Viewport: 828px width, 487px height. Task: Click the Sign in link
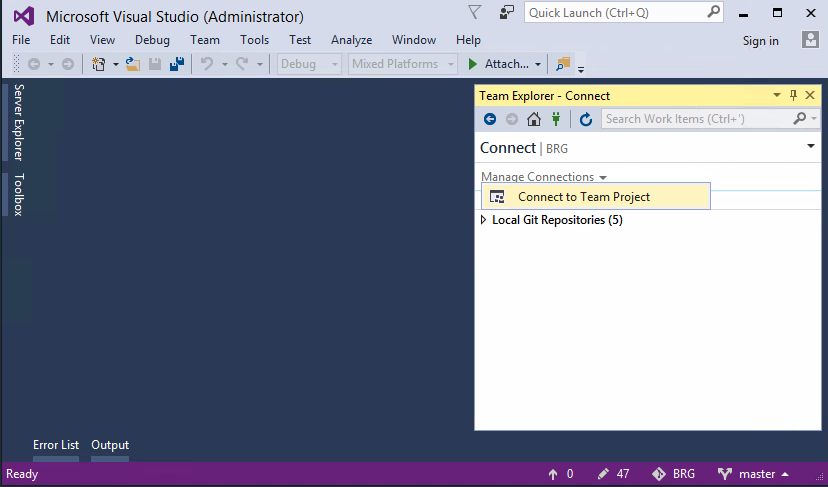760,41
